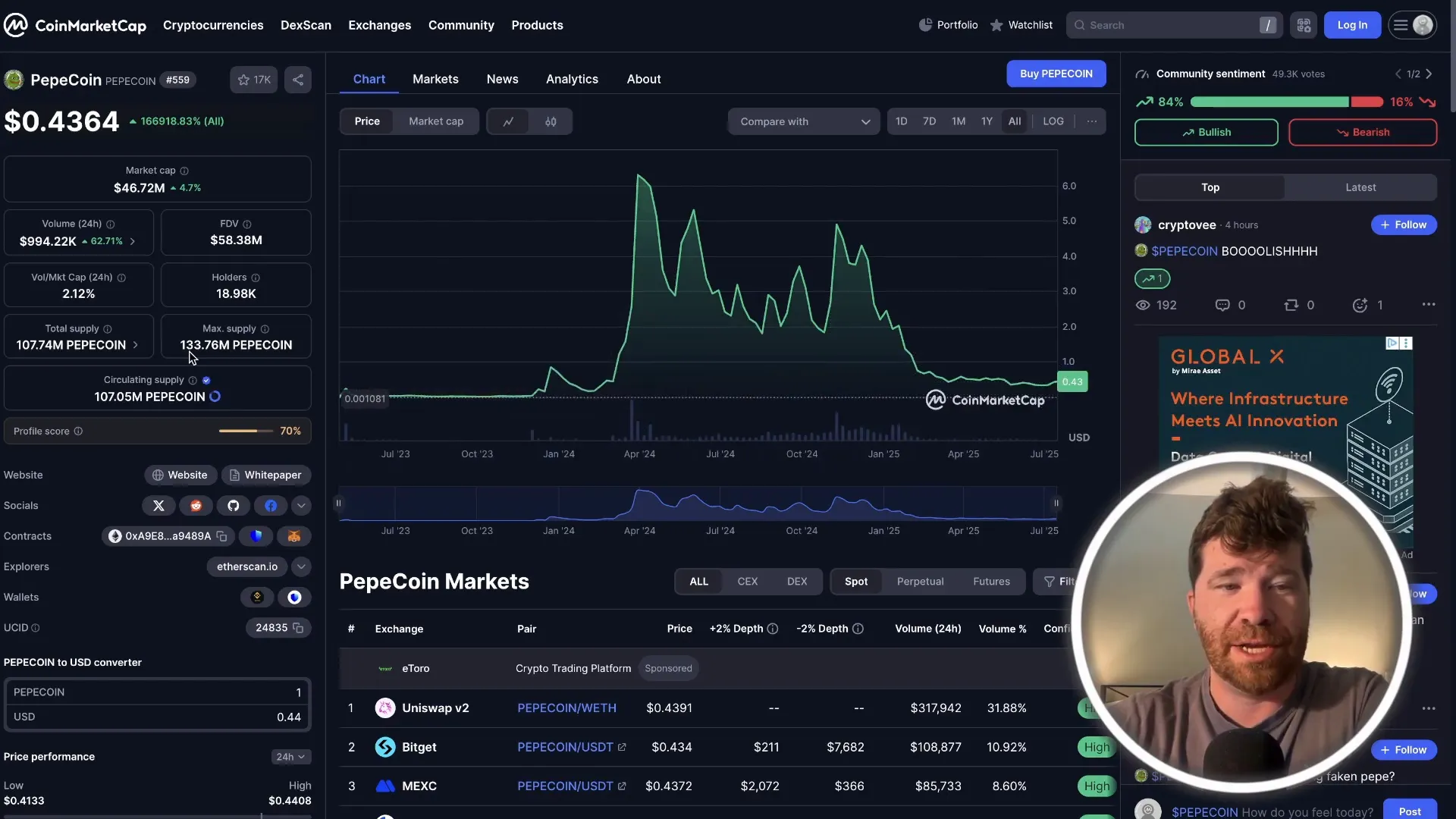The image size is (1456, 819).
Task: Click the Profile score info icon
Action: click(78, 431)
